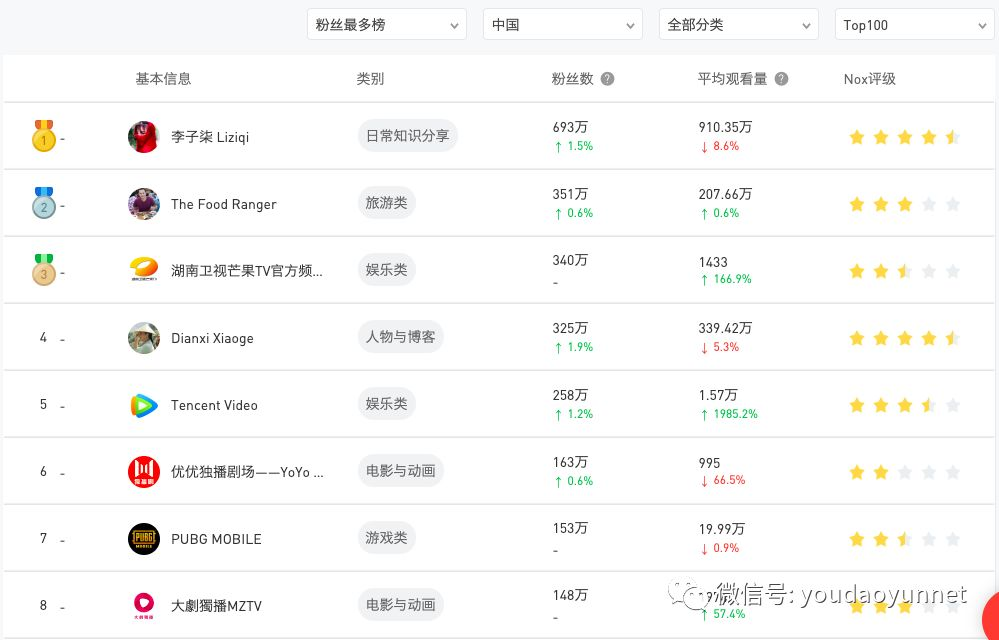Screen dimensions: 999x640
Task: Click the 湖南卫视芒果TV channel logo
Action: [144, 271]
